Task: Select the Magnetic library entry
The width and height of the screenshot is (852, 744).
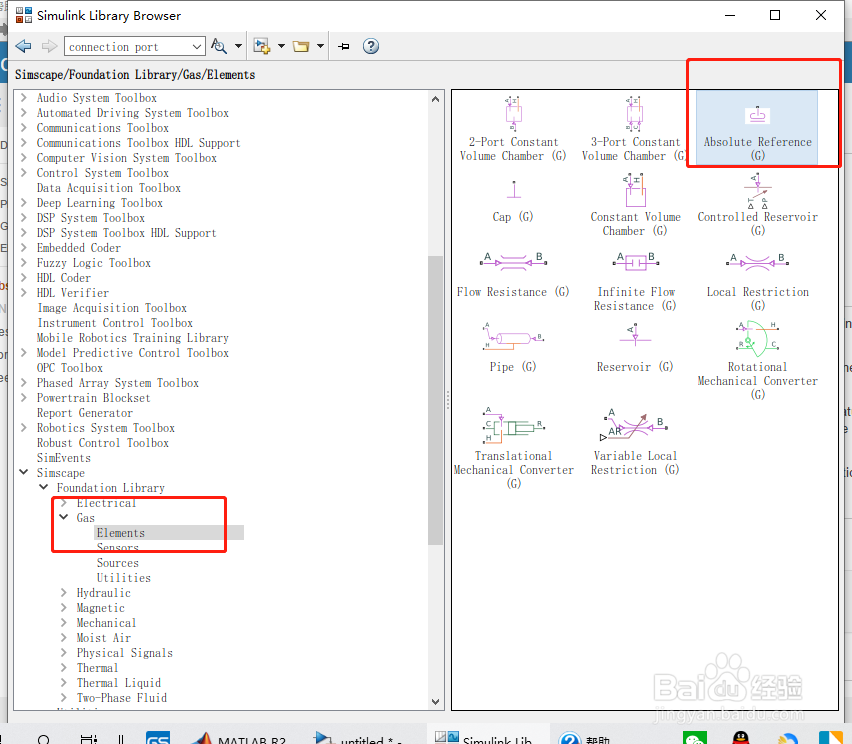Action: (101, 608)
